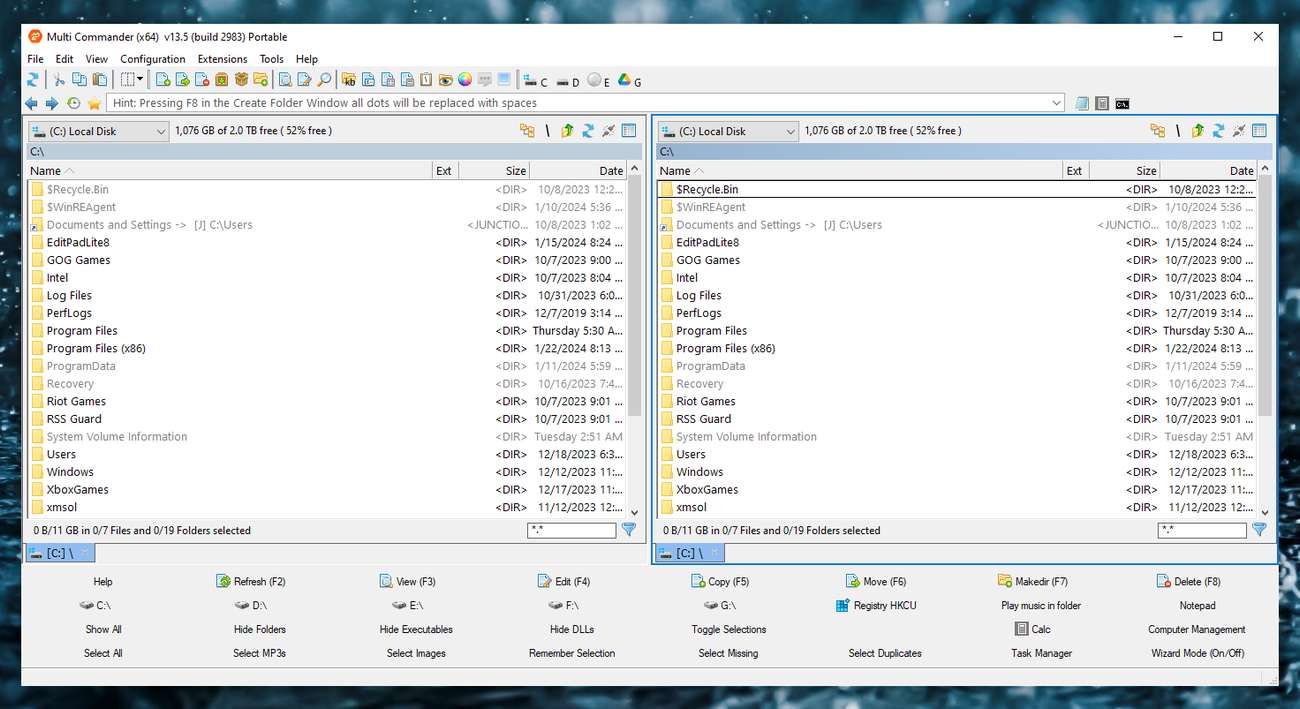Click the Back navigation arrow
1300x709 pixels.
[x=31, y=103]
